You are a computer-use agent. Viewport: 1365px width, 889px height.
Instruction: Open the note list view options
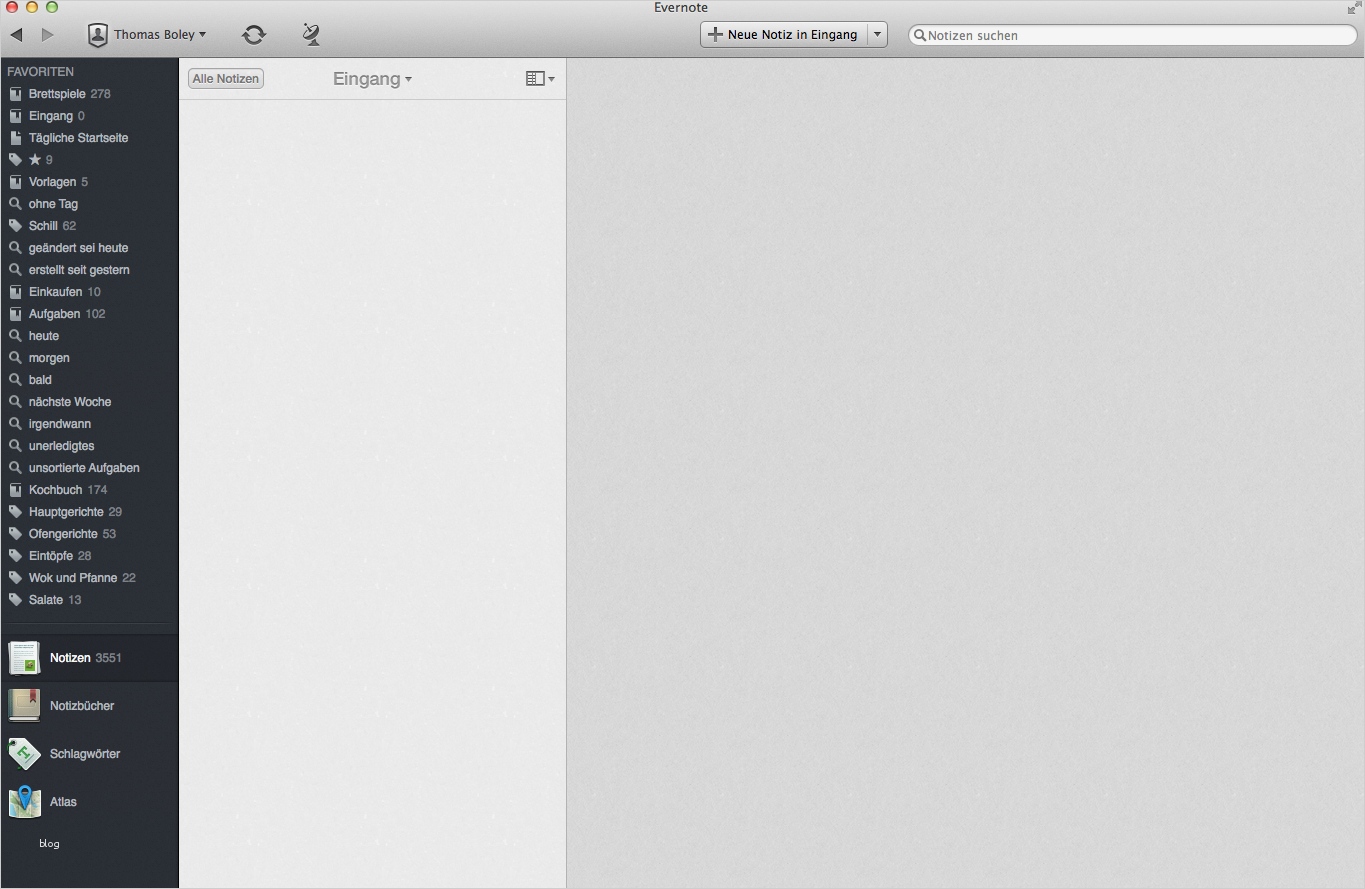(540, 79)
